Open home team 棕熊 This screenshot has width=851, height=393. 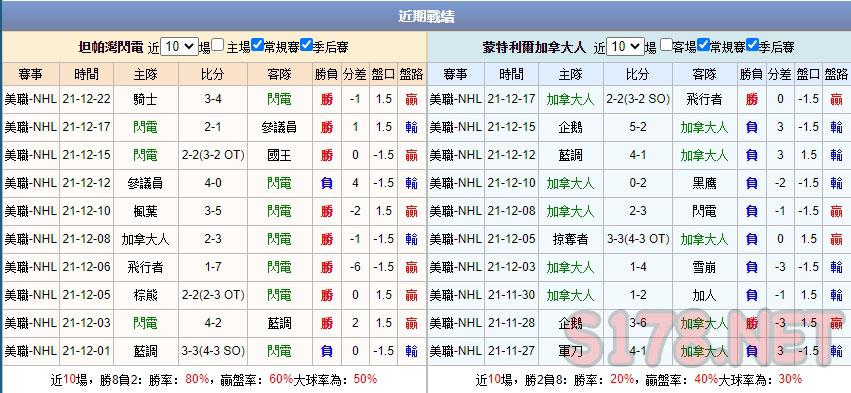[x=145, y=296]
